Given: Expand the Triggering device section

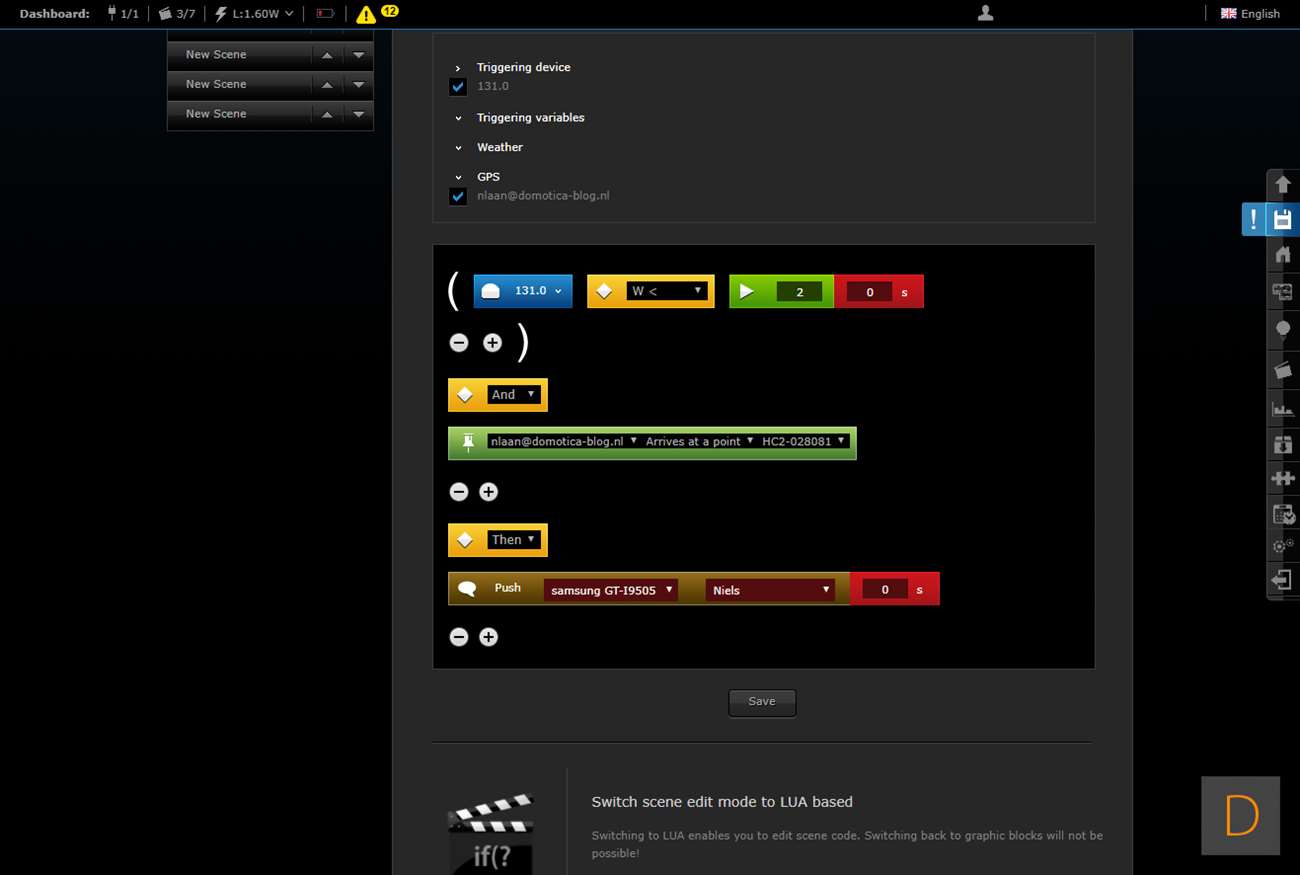Looking at the screenshot, I should click(x=458, y=68).
